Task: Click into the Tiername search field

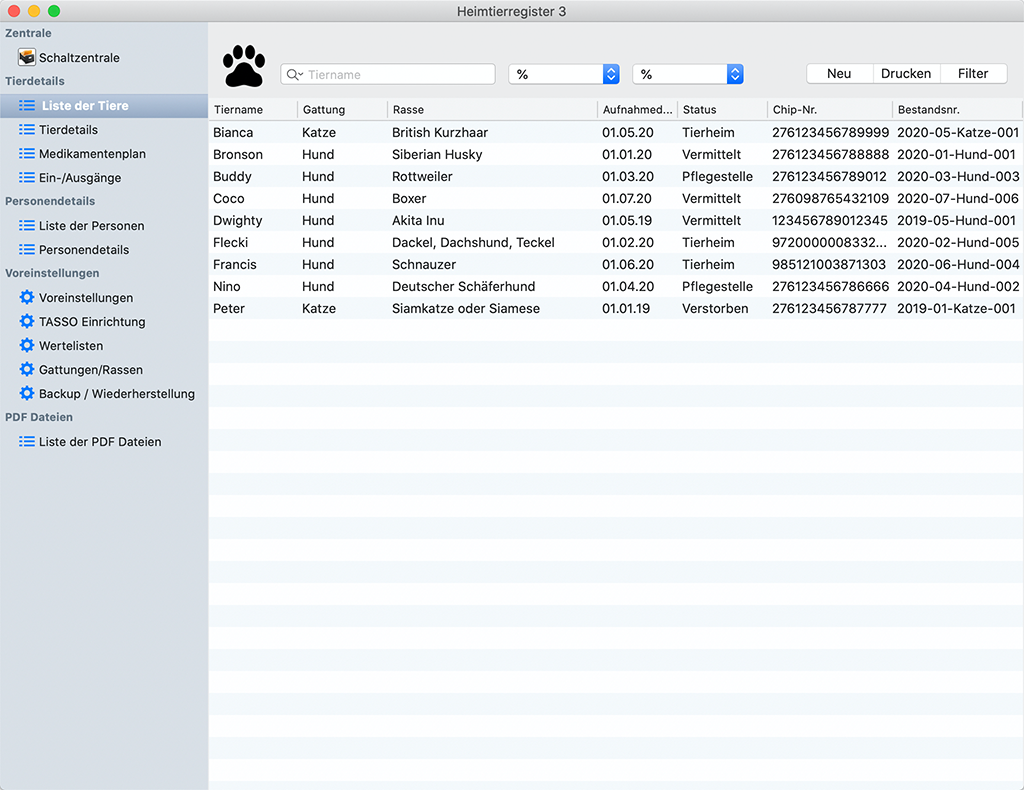Action: click(x=388, y=74)
